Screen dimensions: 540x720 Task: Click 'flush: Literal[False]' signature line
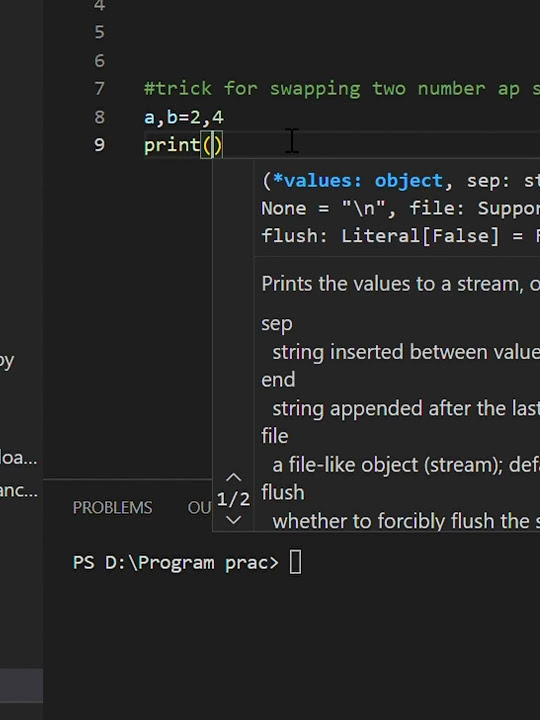coord(400,236)
